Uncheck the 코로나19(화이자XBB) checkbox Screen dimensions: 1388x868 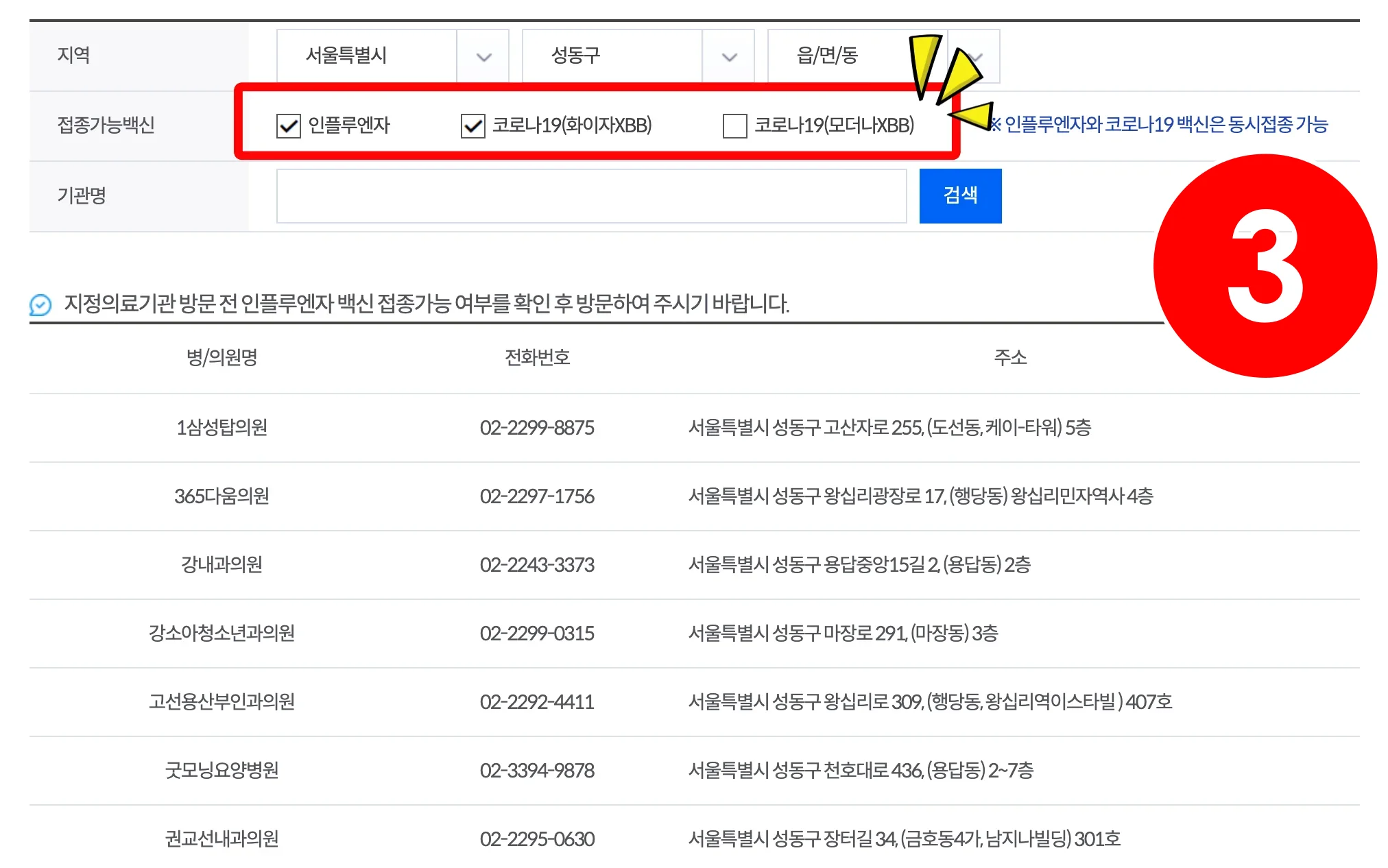(473, 125)
